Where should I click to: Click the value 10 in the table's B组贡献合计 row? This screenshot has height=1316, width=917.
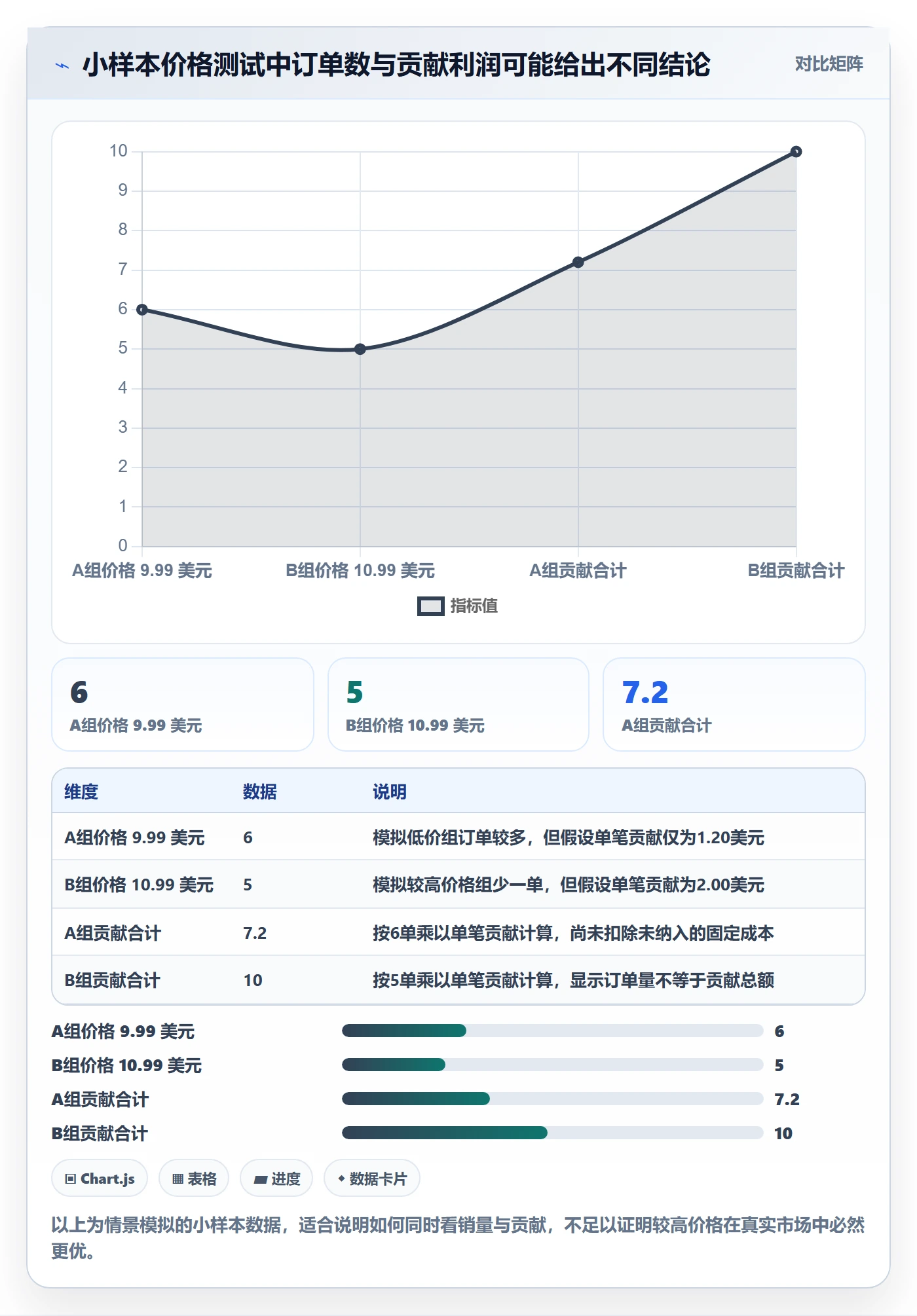point(253,980)
